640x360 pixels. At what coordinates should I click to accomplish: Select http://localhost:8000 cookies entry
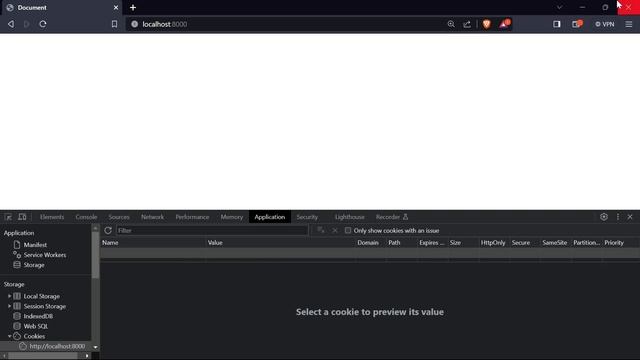[x=57, y=346]
